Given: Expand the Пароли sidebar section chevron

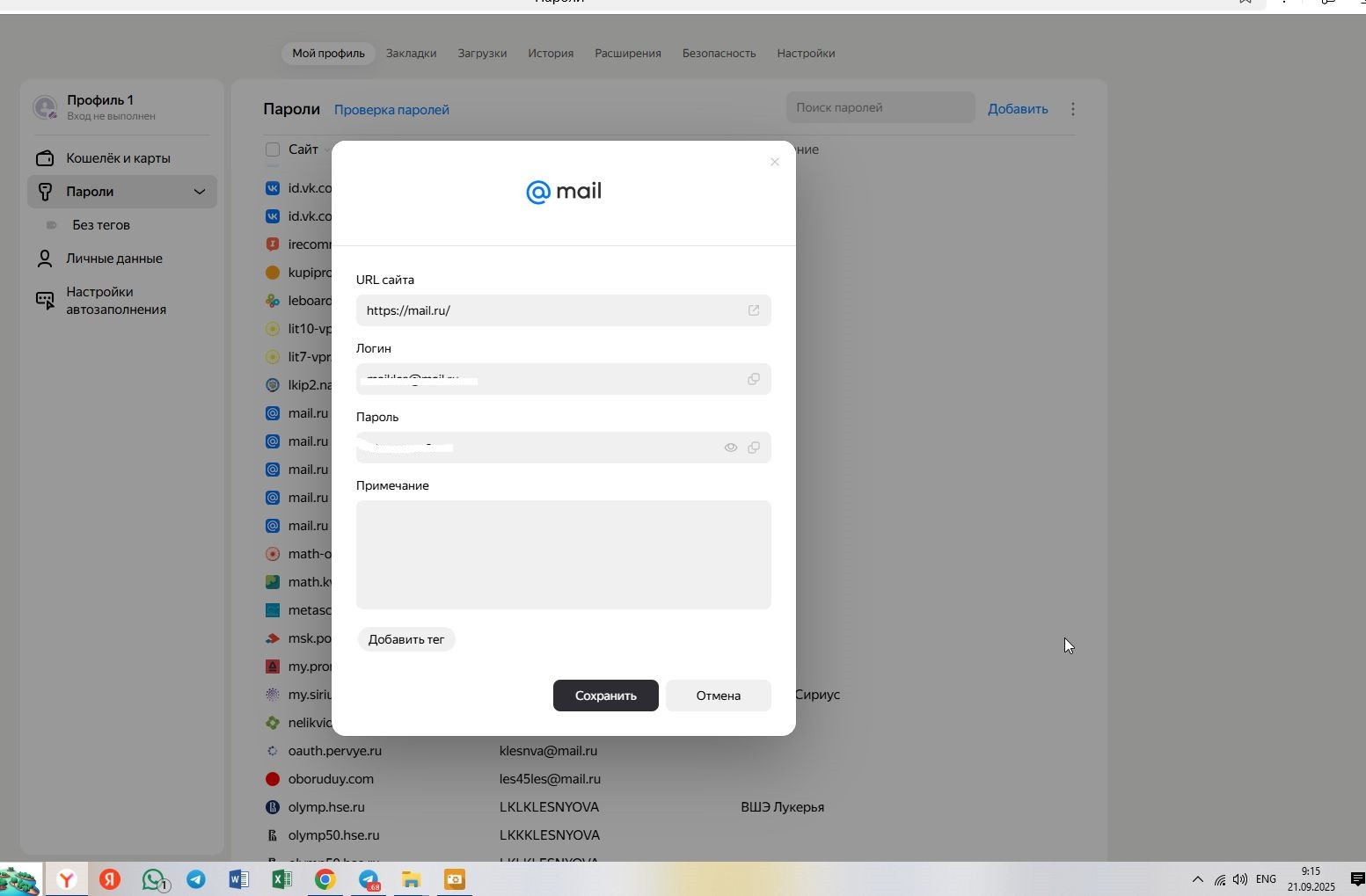Looking at the screenshot, I should click(x=200, y=192).
